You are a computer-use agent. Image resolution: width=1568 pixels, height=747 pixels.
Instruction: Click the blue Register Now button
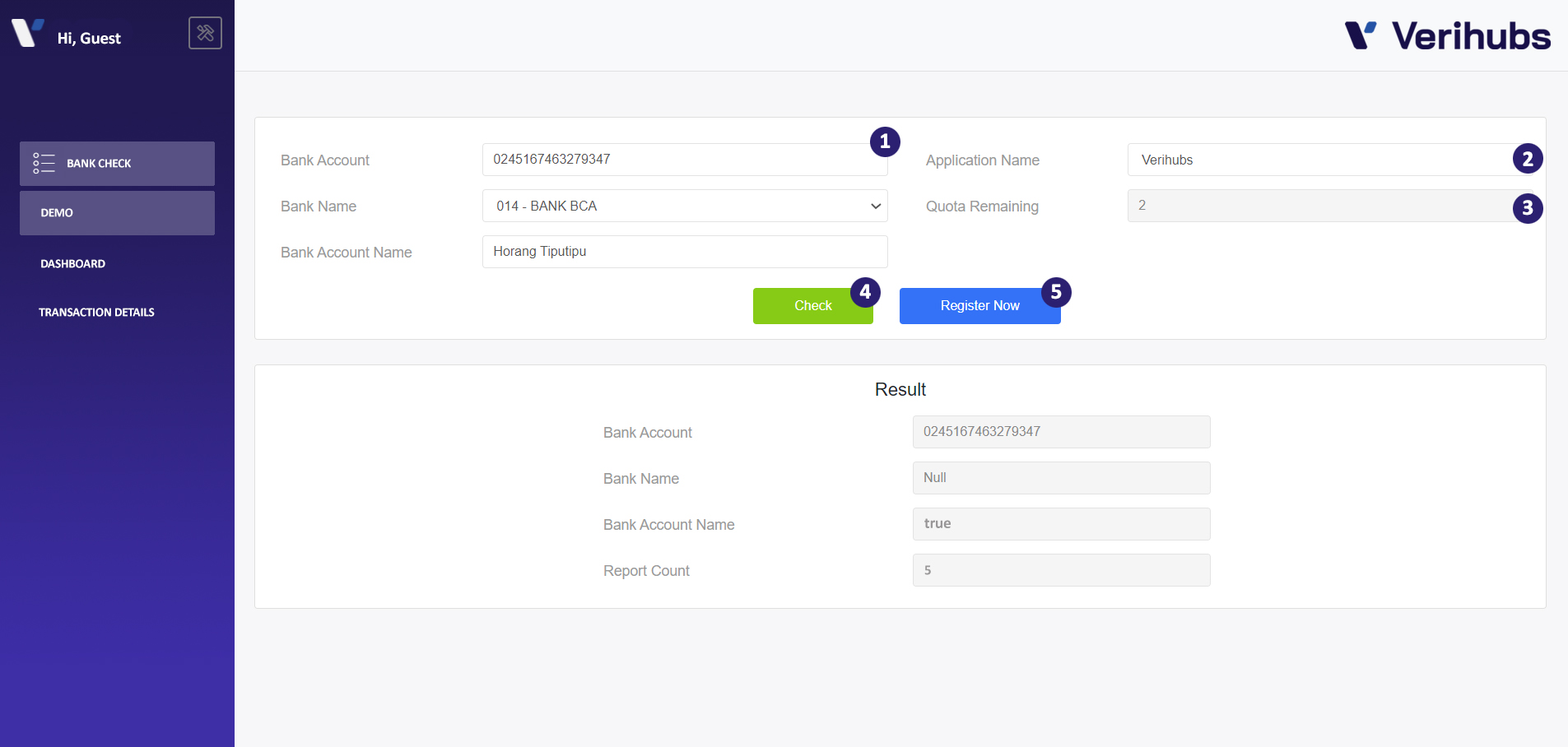coord(980,306)
